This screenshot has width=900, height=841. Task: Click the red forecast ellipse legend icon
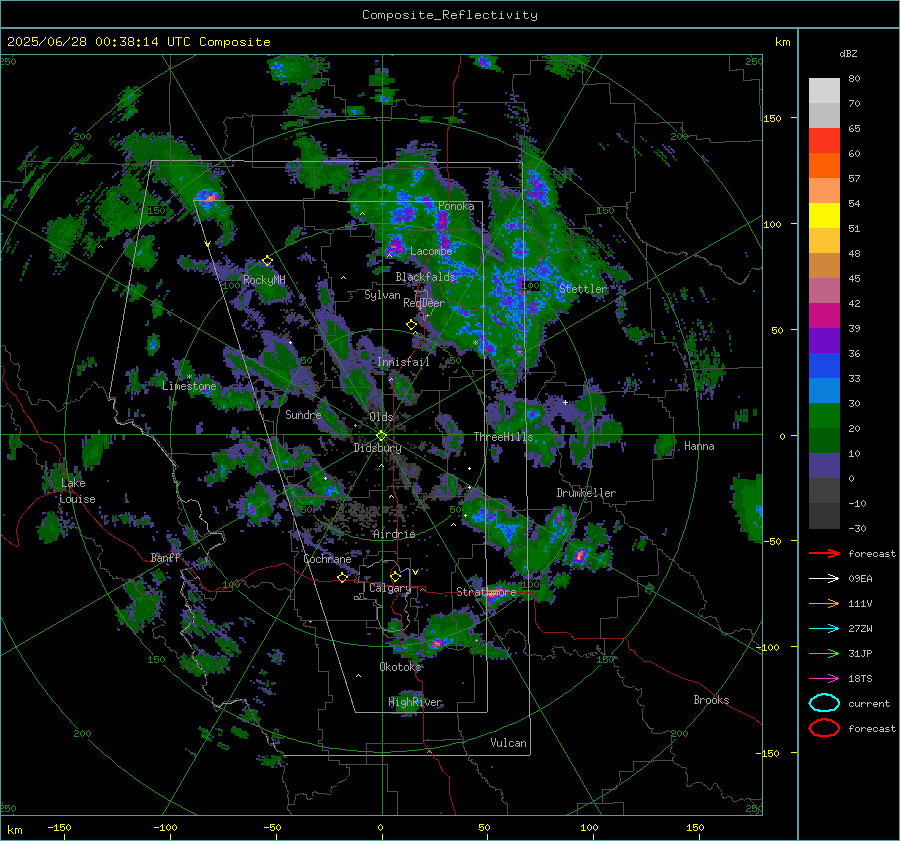824,728
